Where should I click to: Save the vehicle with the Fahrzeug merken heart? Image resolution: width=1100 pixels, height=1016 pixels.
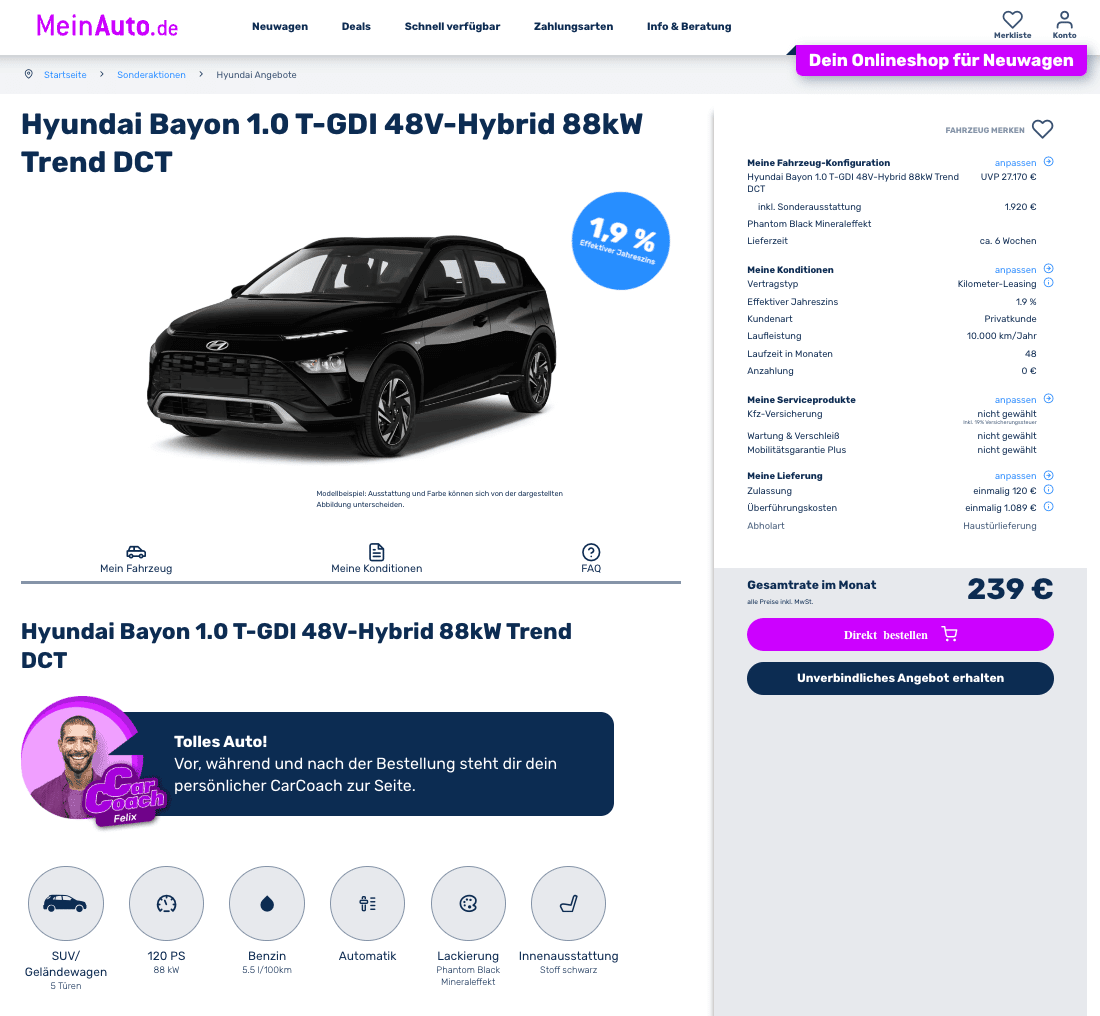[1042, 129]
